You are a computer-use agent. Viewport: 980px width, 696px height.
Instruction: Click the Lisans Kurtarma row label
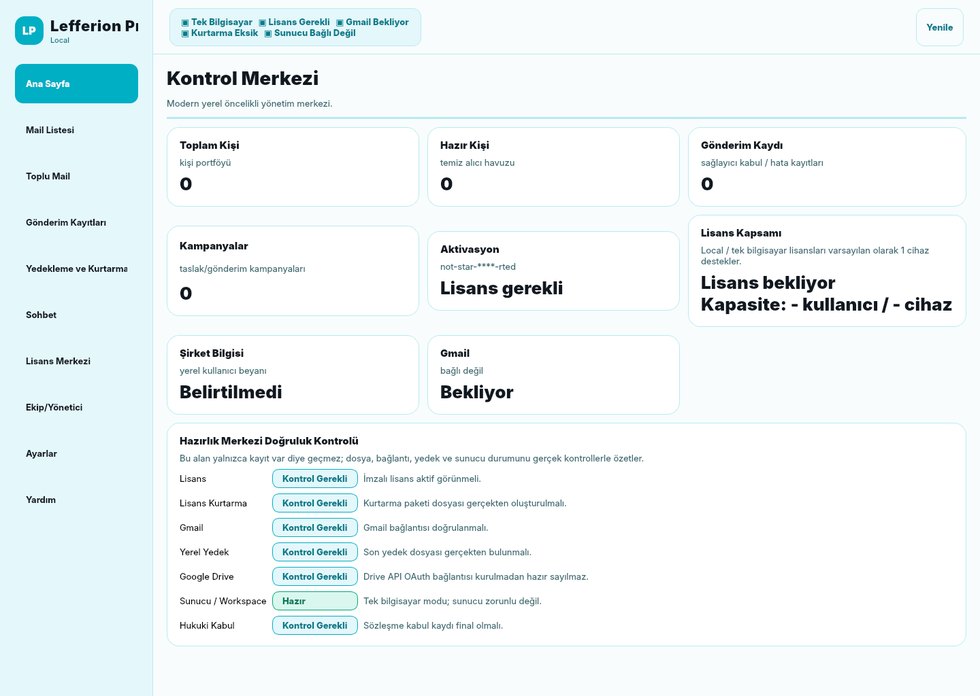213,503
